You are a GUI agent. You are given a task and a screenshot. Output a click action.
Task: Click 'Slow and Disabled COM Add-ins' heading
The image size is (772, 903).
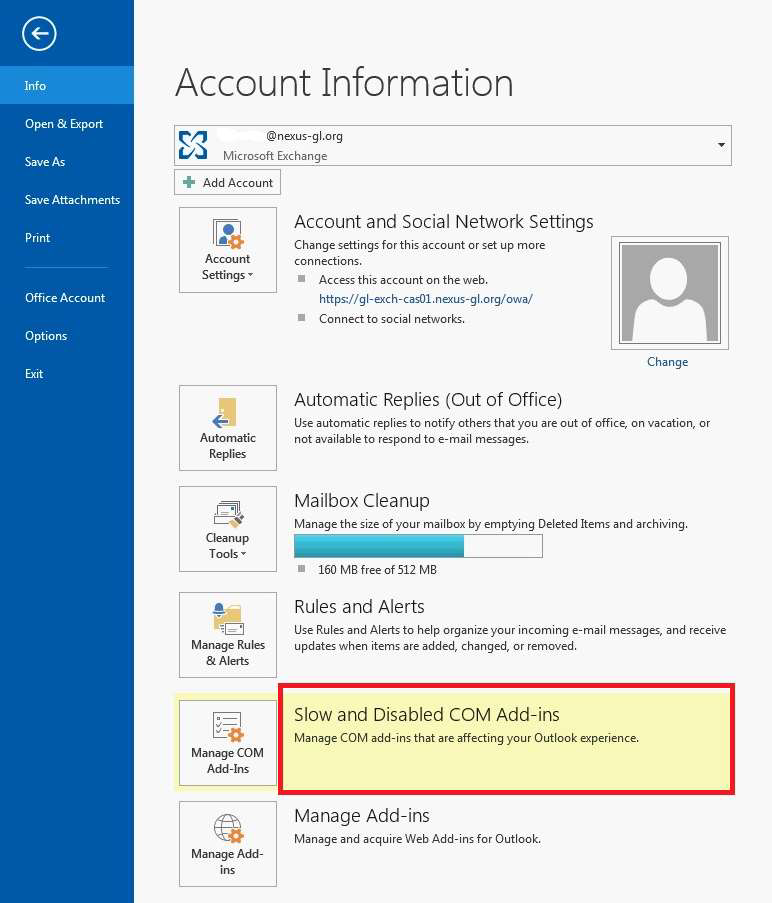click(x=427, y=715)
